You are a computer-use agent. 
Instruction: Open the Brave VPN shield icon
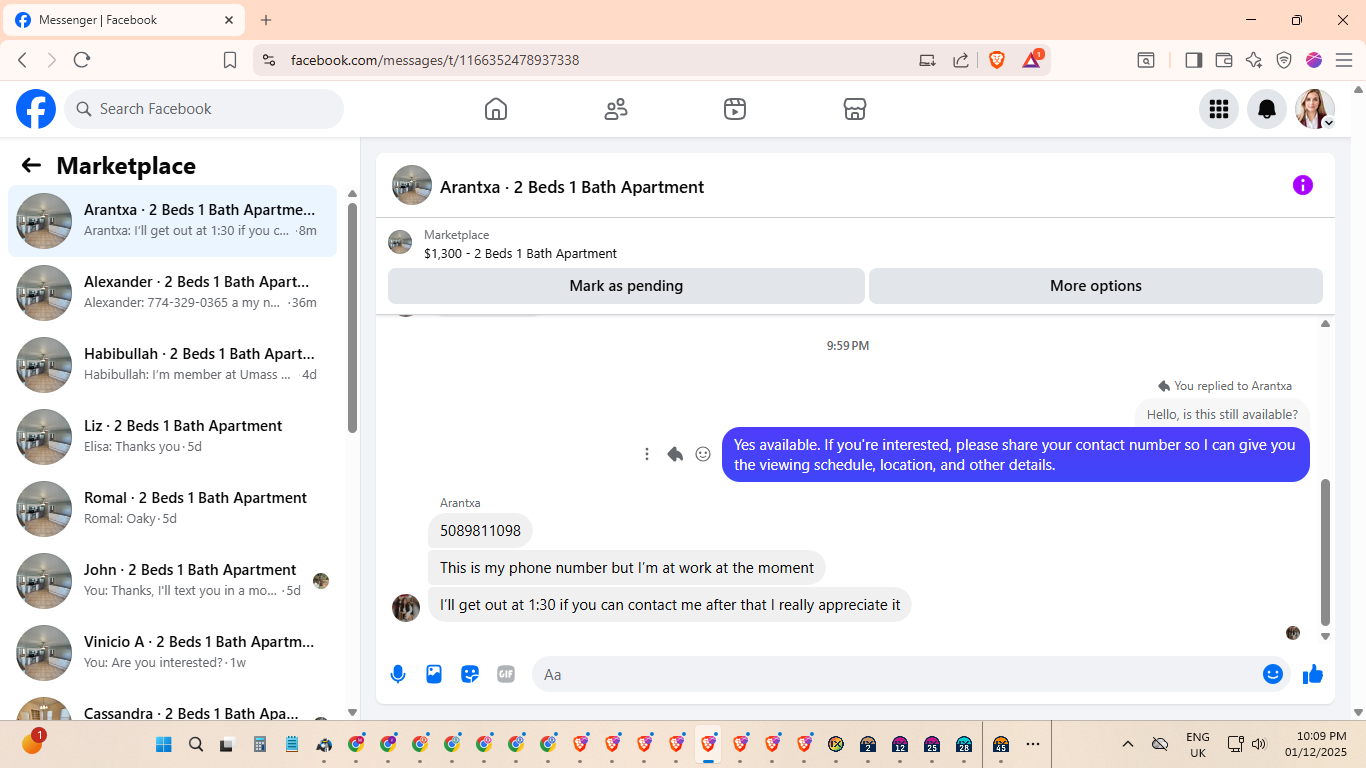click(1284, 60)
